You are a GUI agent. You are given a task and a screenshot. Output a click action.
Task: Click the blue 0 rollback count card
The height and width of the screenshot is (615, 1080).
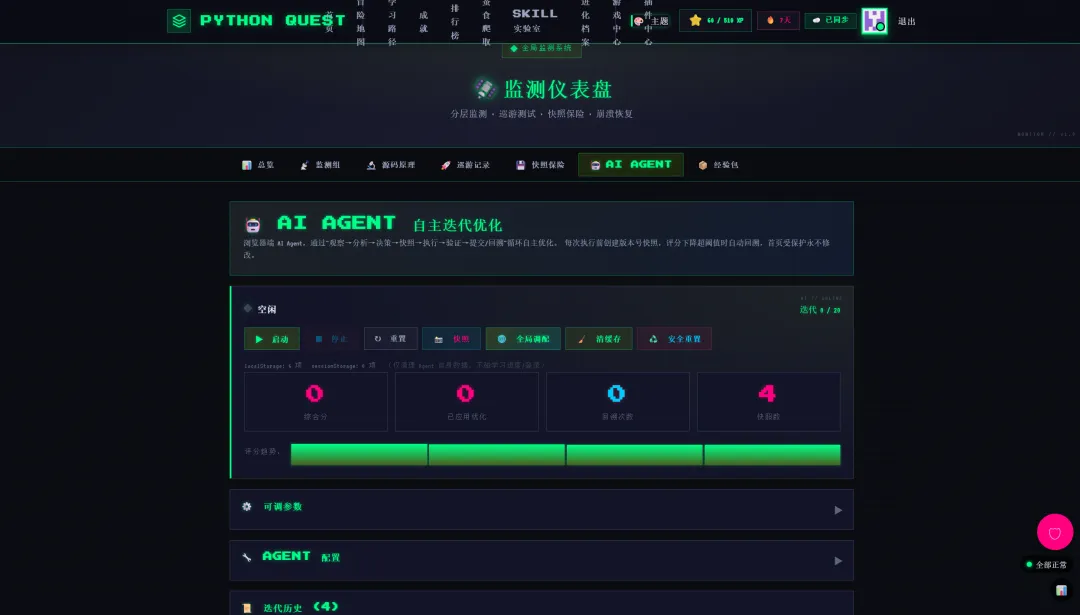617,402
